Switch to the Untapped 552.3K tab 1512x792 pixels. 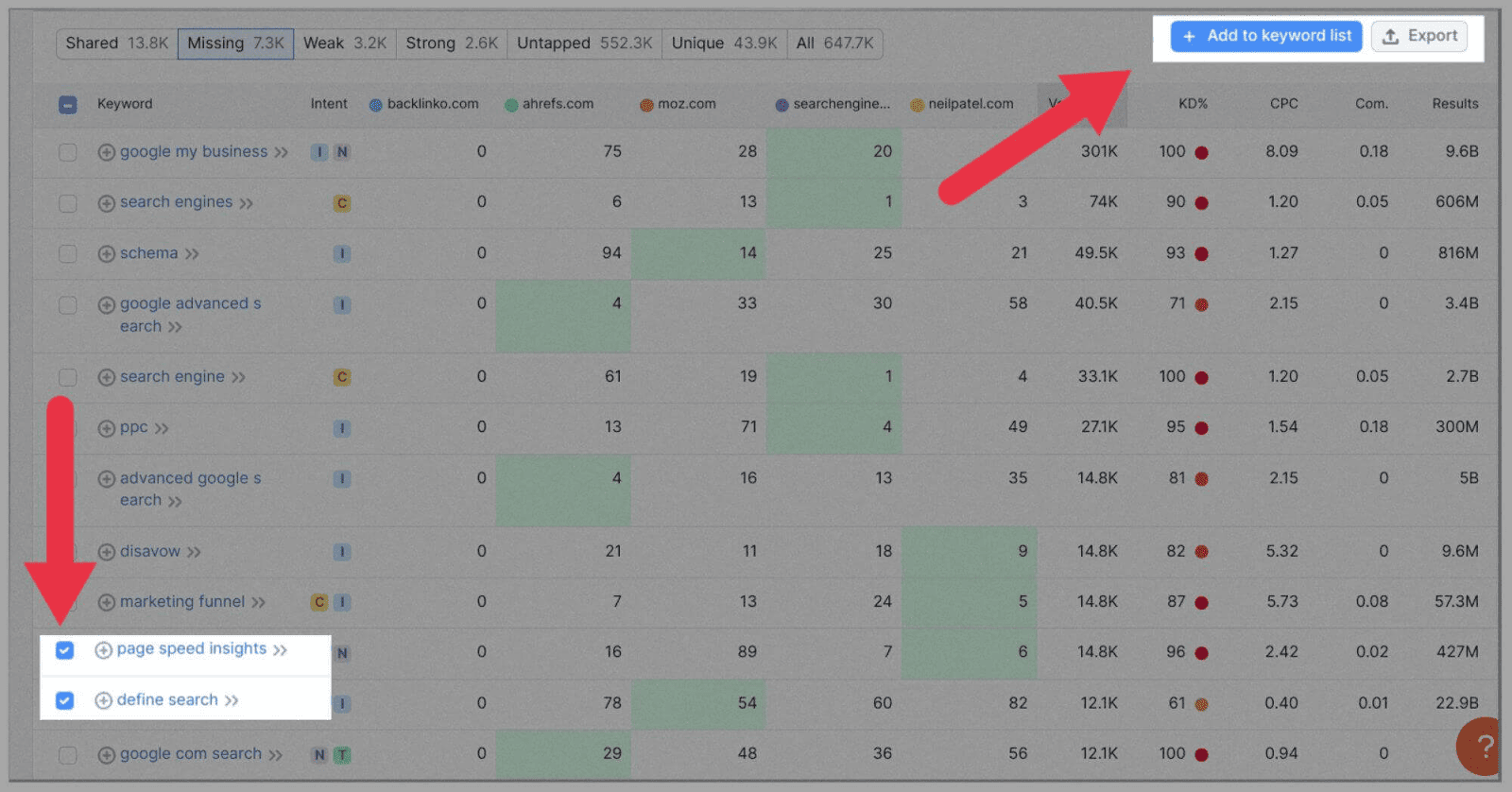(x=585, y=43)
